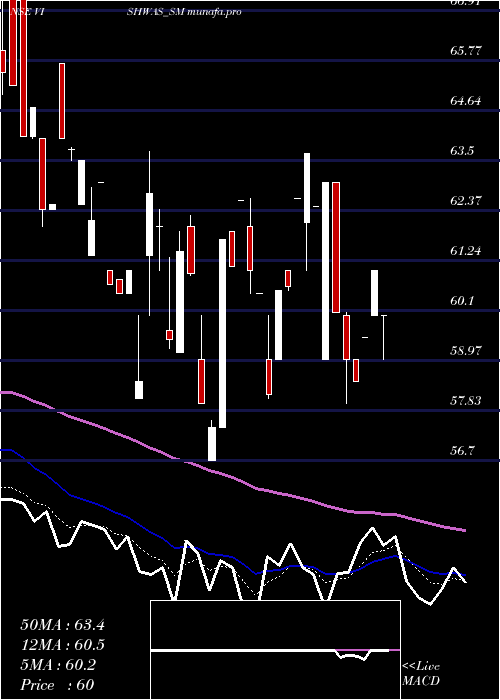Click the last candle with long lower wick

pos(383,338)
